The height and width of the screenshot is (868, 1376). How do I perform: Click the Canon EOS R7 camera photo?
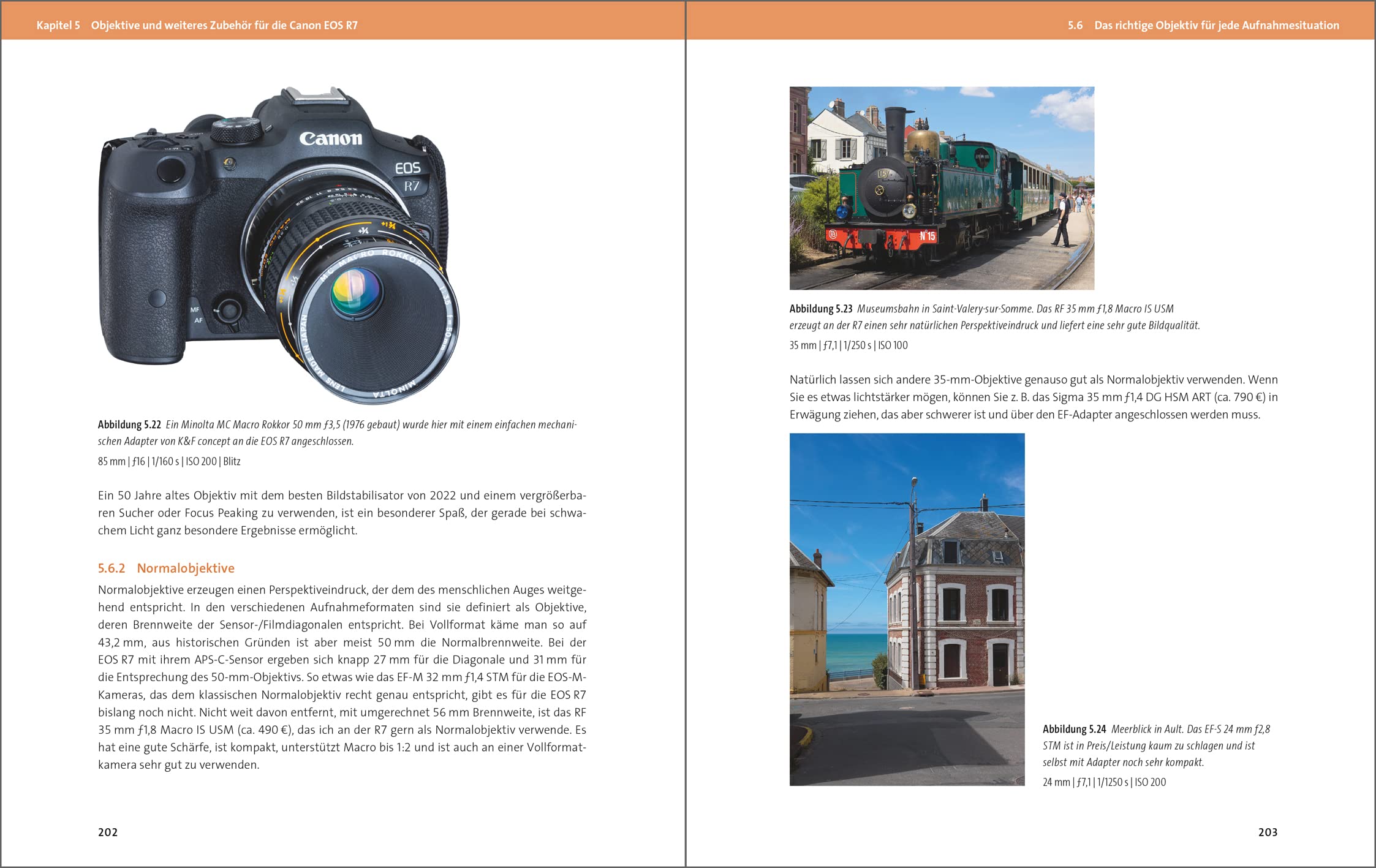[279, 245]
